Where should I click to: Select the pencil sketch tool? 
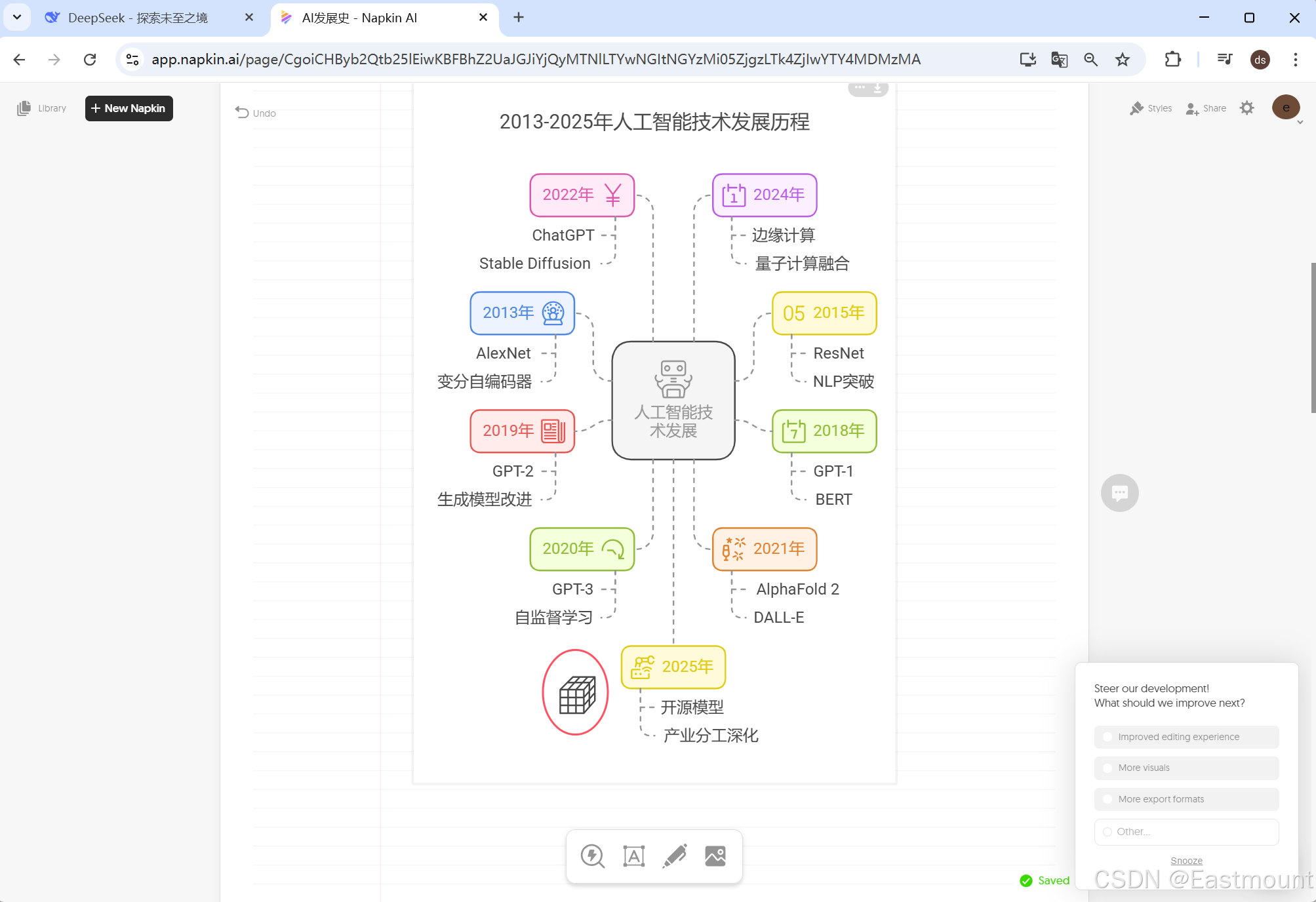pyautogui.click(x=675, y=856)
